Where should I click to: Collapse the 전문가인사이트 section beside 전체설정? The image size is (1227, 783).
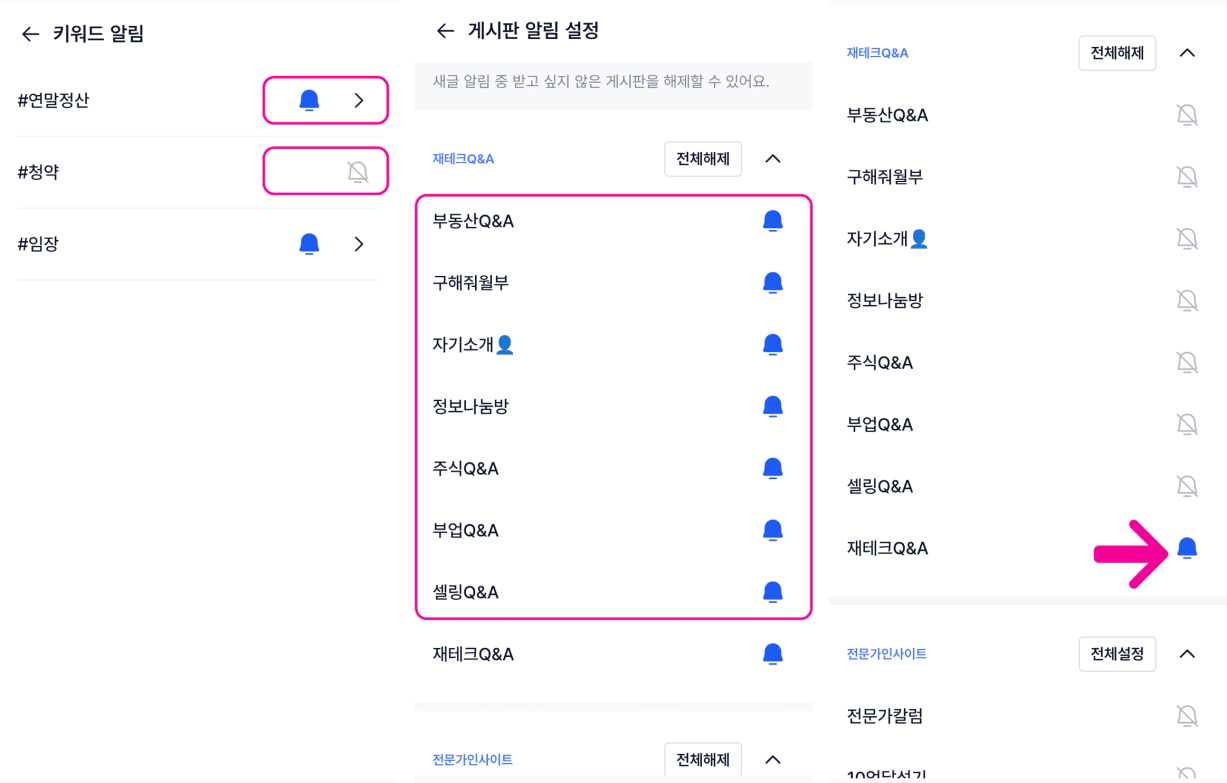[1187, 654]
